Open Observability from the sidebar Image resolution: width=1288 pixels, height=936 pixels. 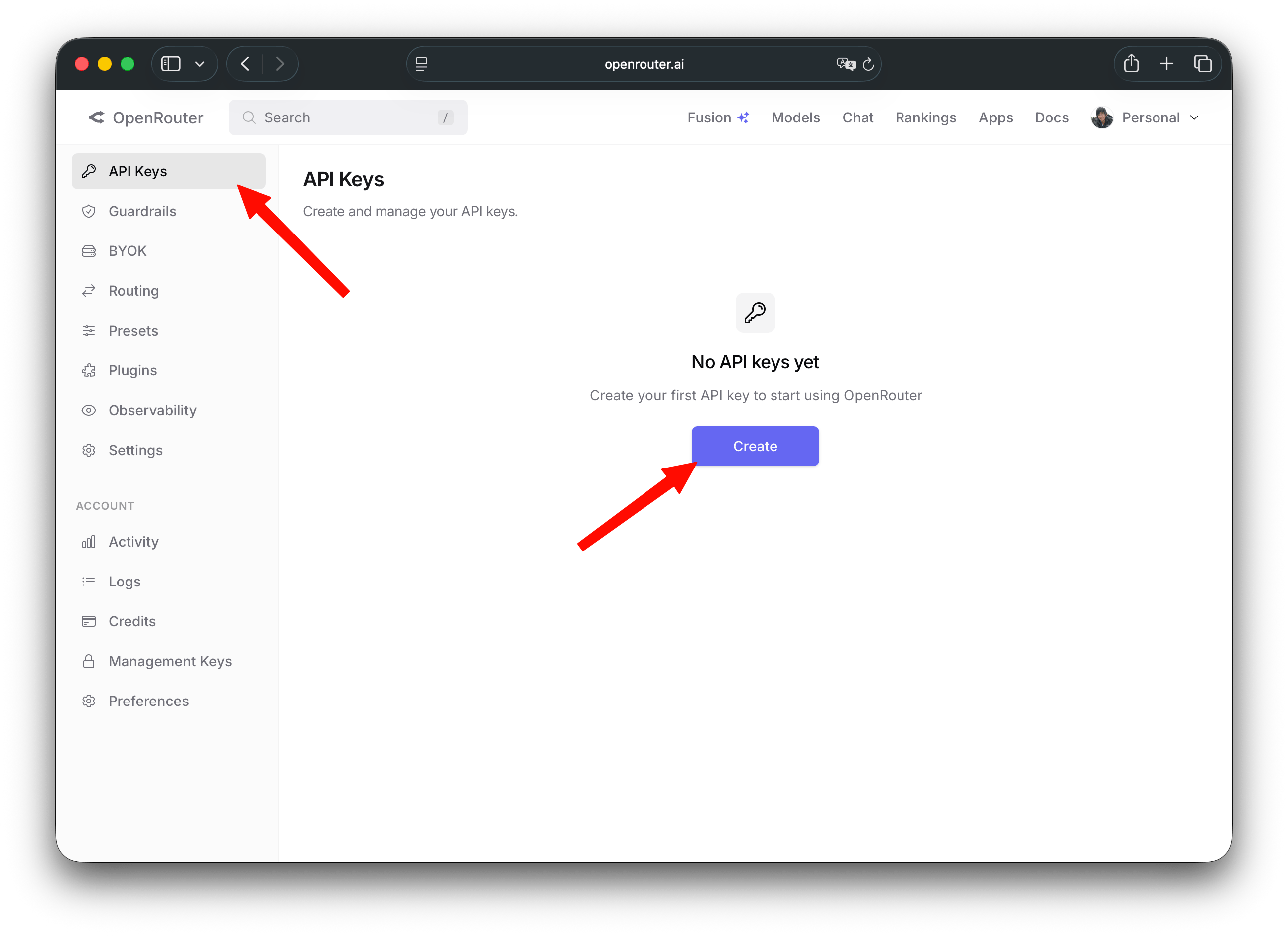(x=152, y=410)
